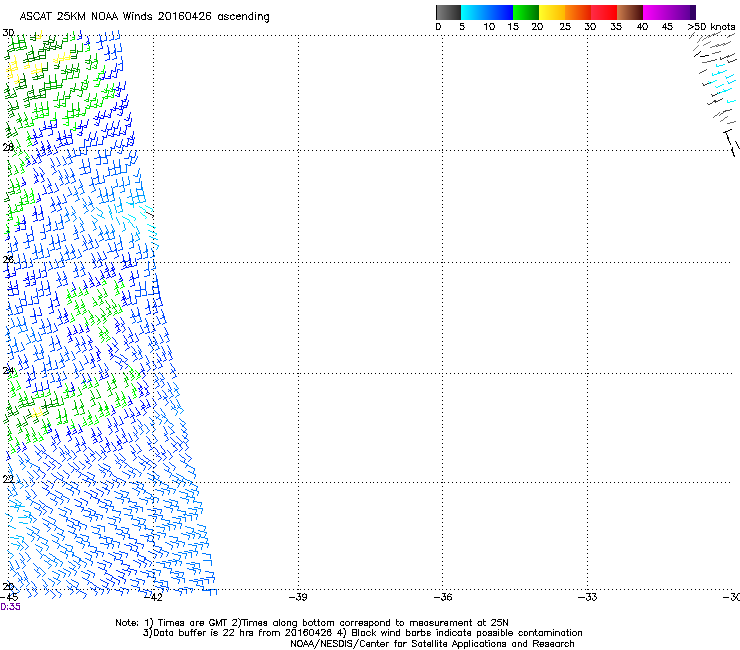Click the magenta 40-45 knots color swatch
The height and width of the screenshot is (650, 740).
656,12
